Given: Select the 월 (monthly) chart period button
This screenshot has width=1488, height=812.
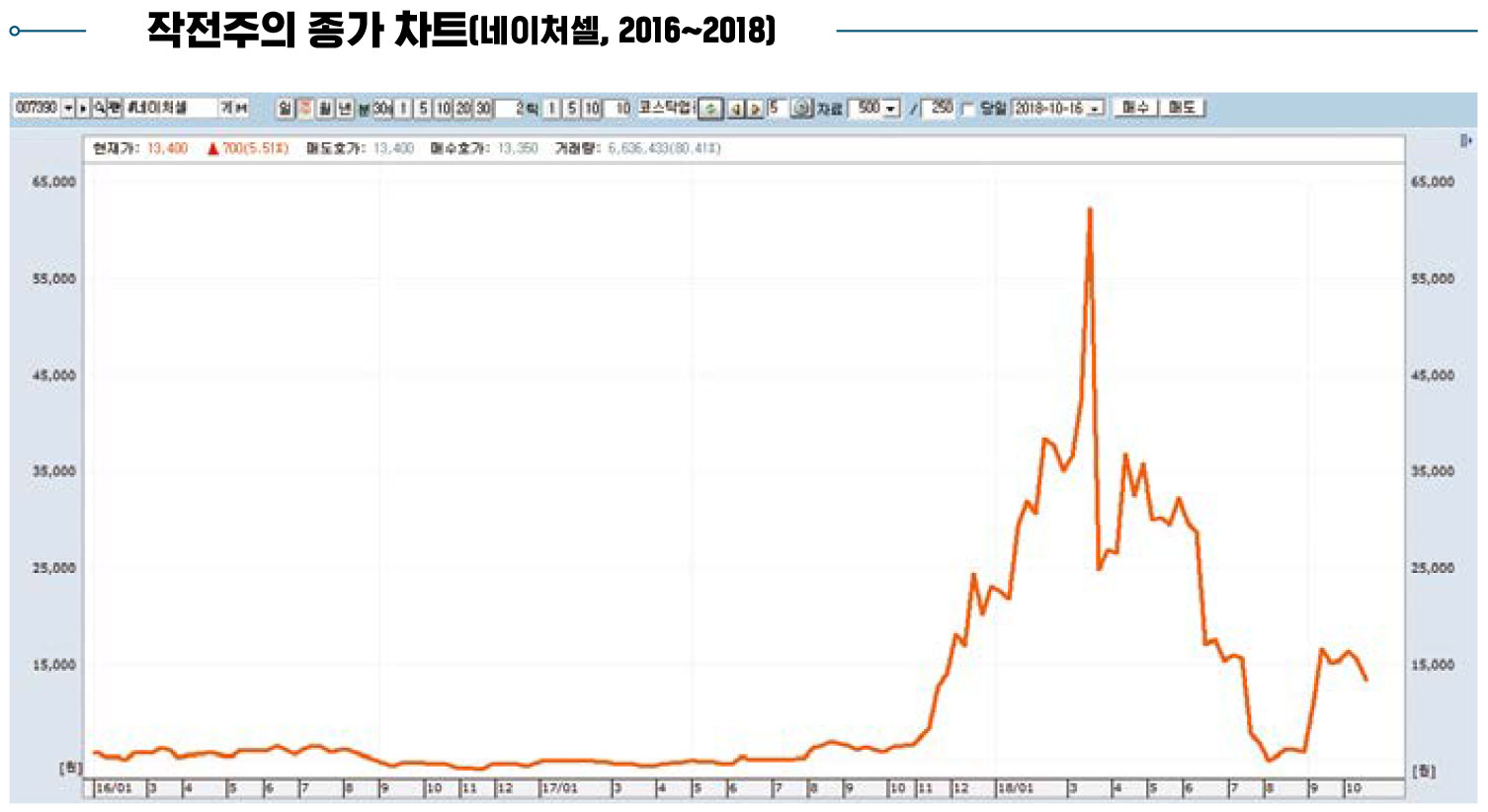Looking at the screenshot, I should (x=324, y=108).
